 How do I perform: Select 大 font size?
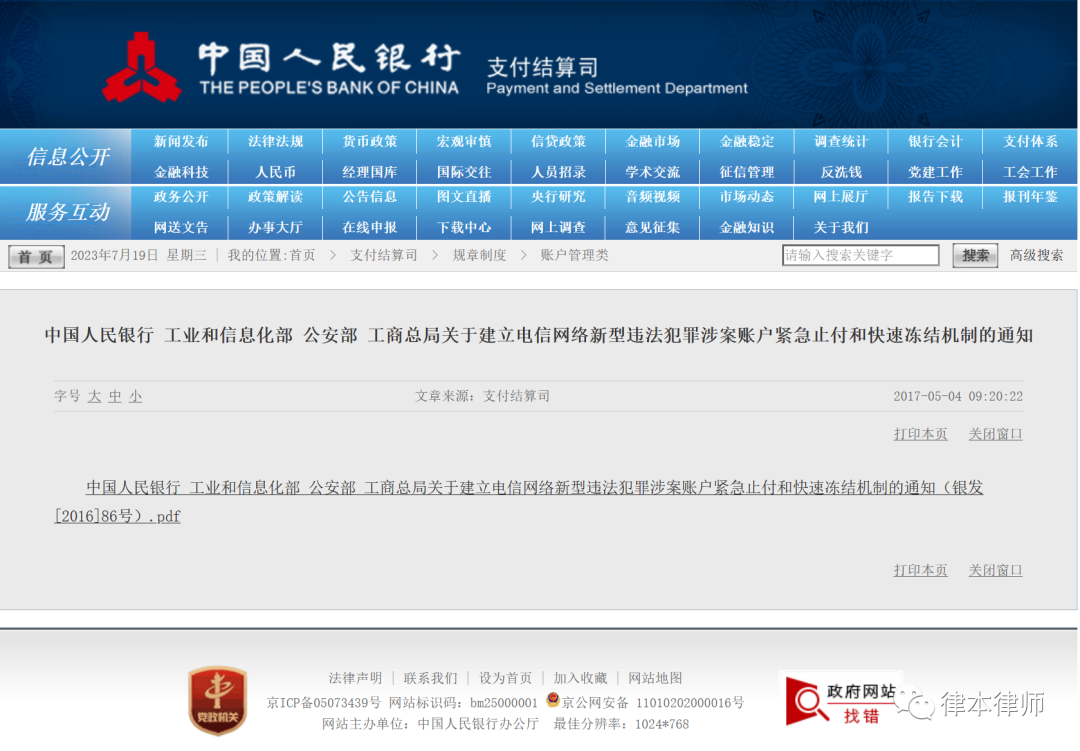pyautogui.click(x=94, y=397)
